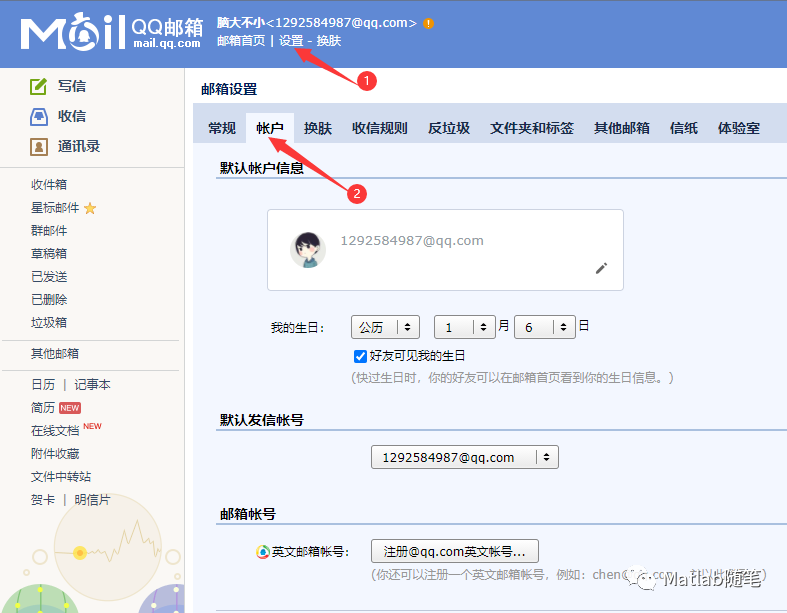Open the 收件箱 folder
The height and width of the screenshot is (613, 787).
[49, 185]
